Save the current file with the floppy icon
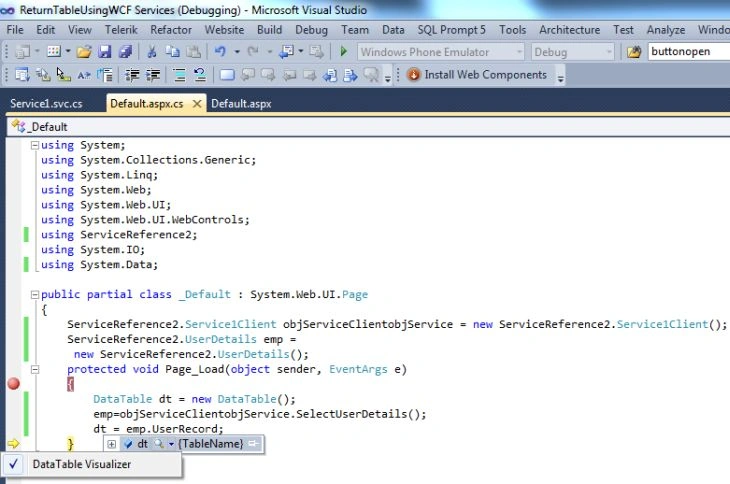The height and width of the screenshot is (484, 730). [105, 51]
